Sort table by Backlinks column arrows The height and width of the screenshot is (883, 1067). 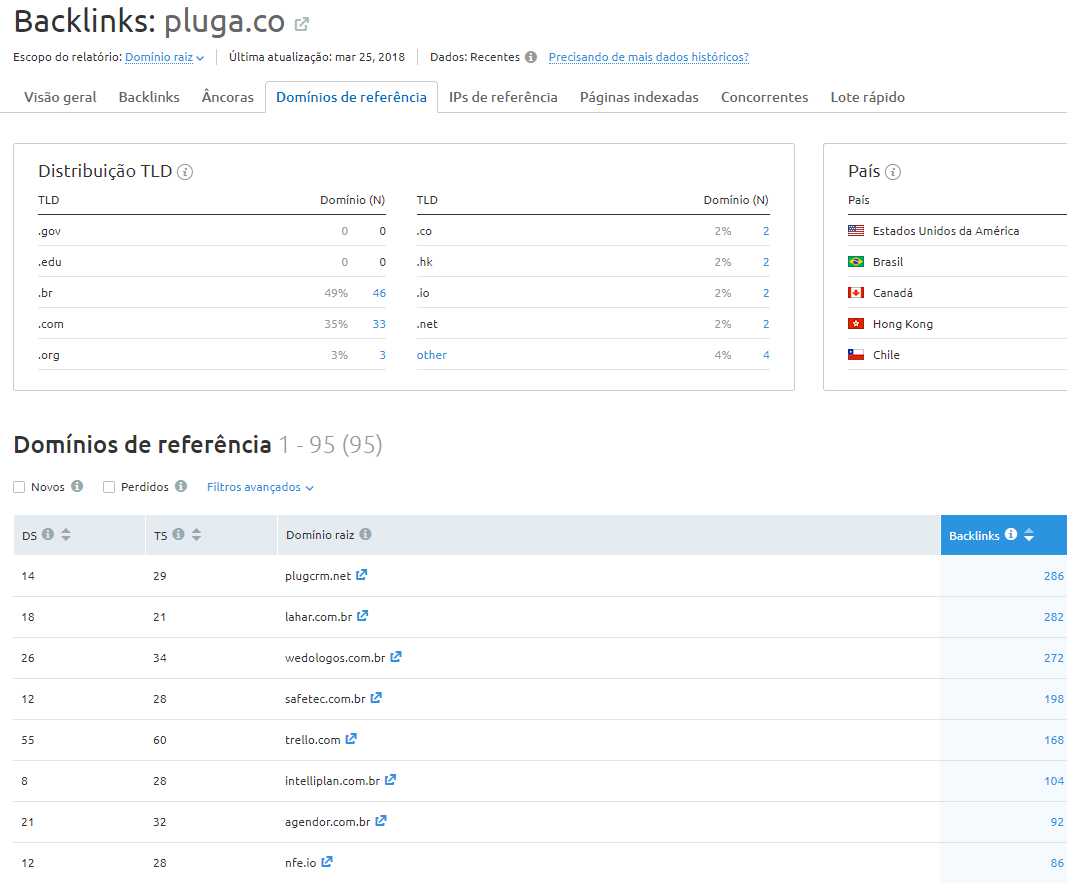(1029, 535)
